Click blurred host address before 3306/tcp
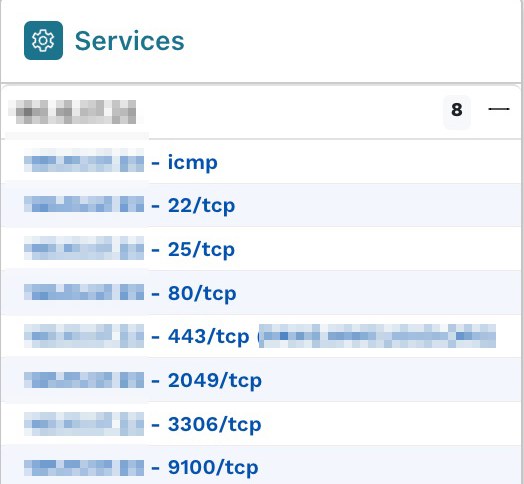Screen dimensions: 524x484 84,424
